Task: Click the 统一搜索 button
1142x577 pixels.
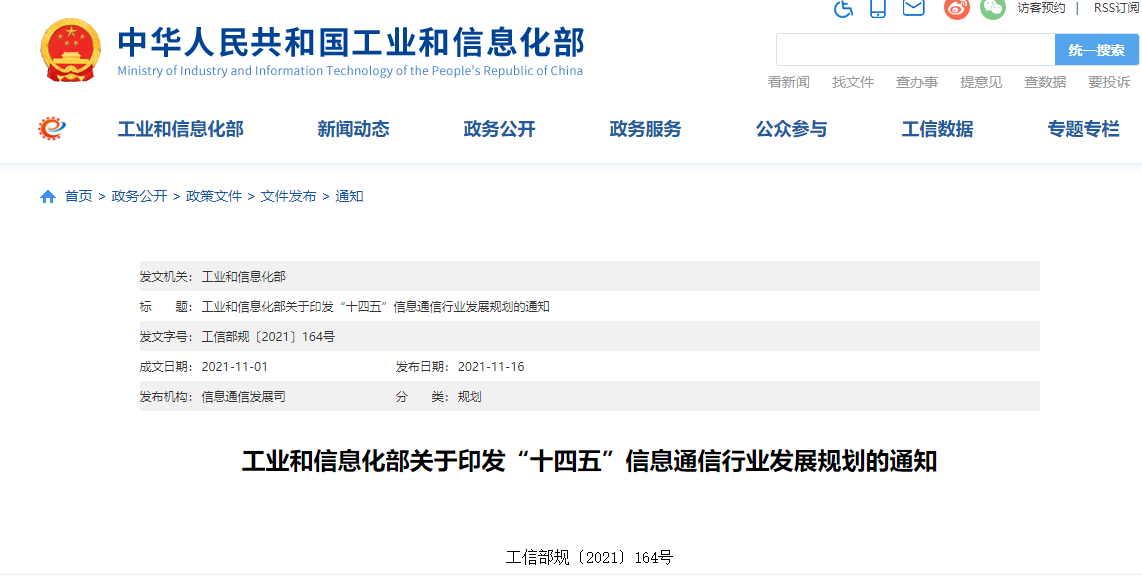Action: (1097, 50)
